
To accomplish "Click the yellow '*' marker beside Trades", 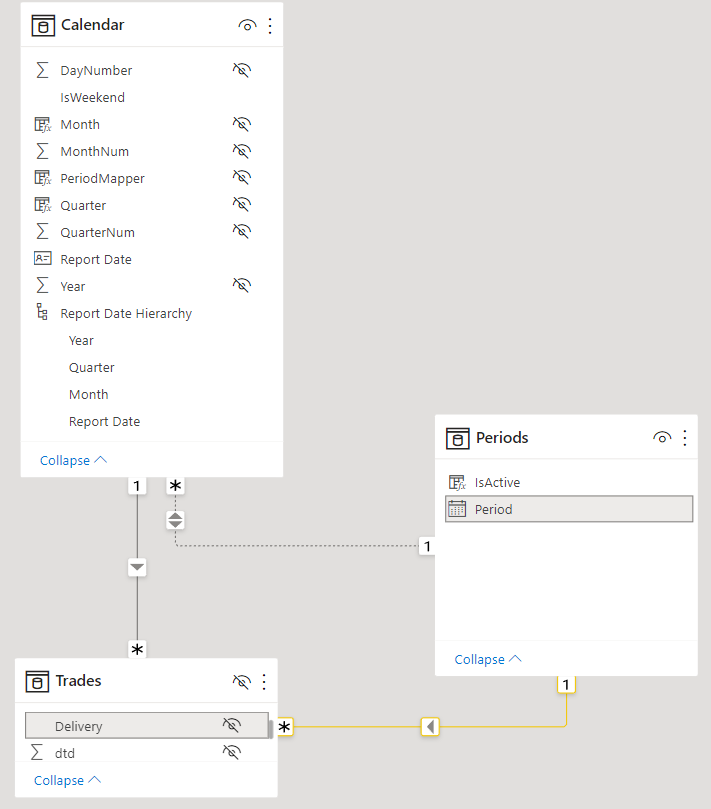I will [285, 726].
